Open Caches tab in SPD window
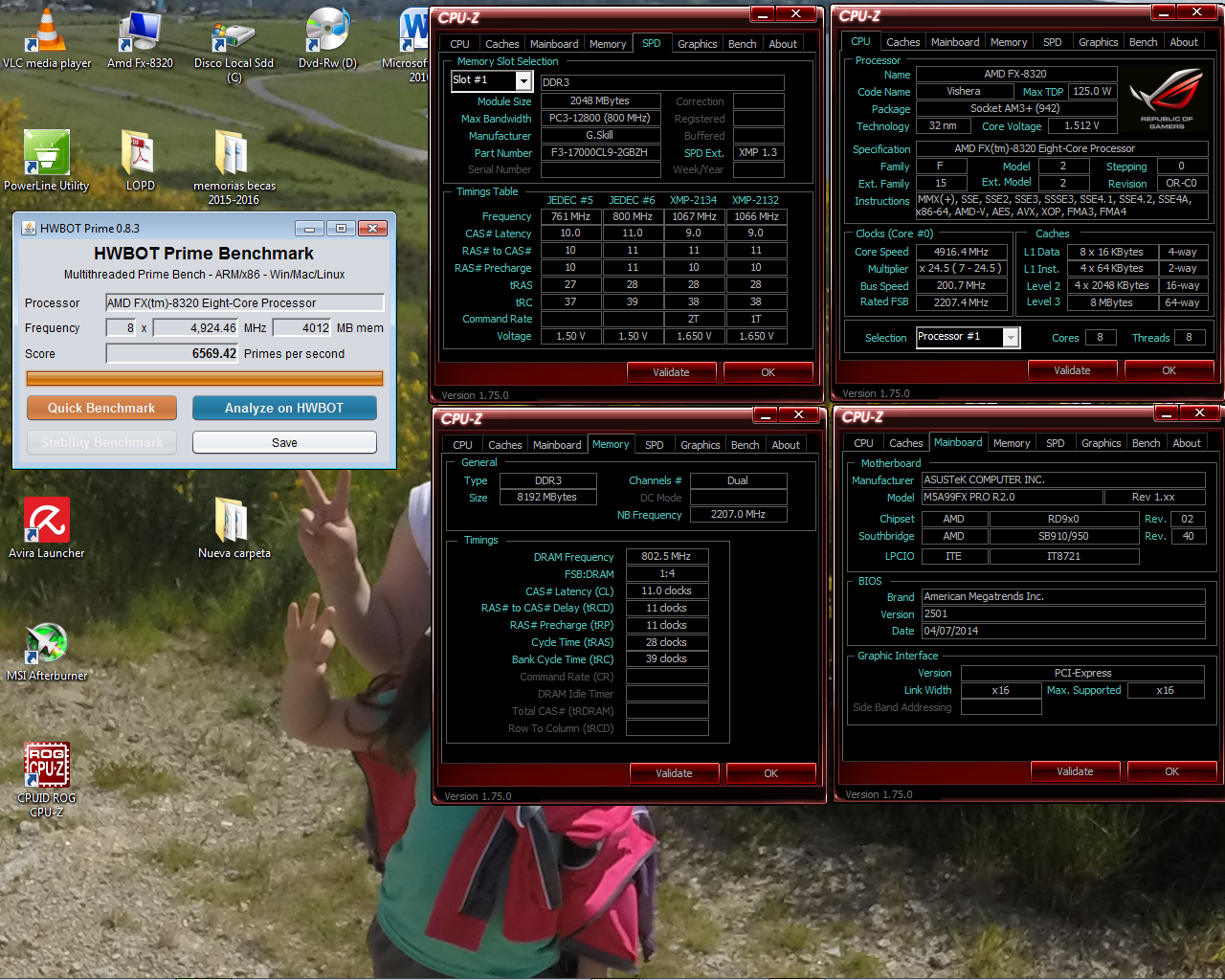Viewport: 1225px width, 980px height. (501, 44)
